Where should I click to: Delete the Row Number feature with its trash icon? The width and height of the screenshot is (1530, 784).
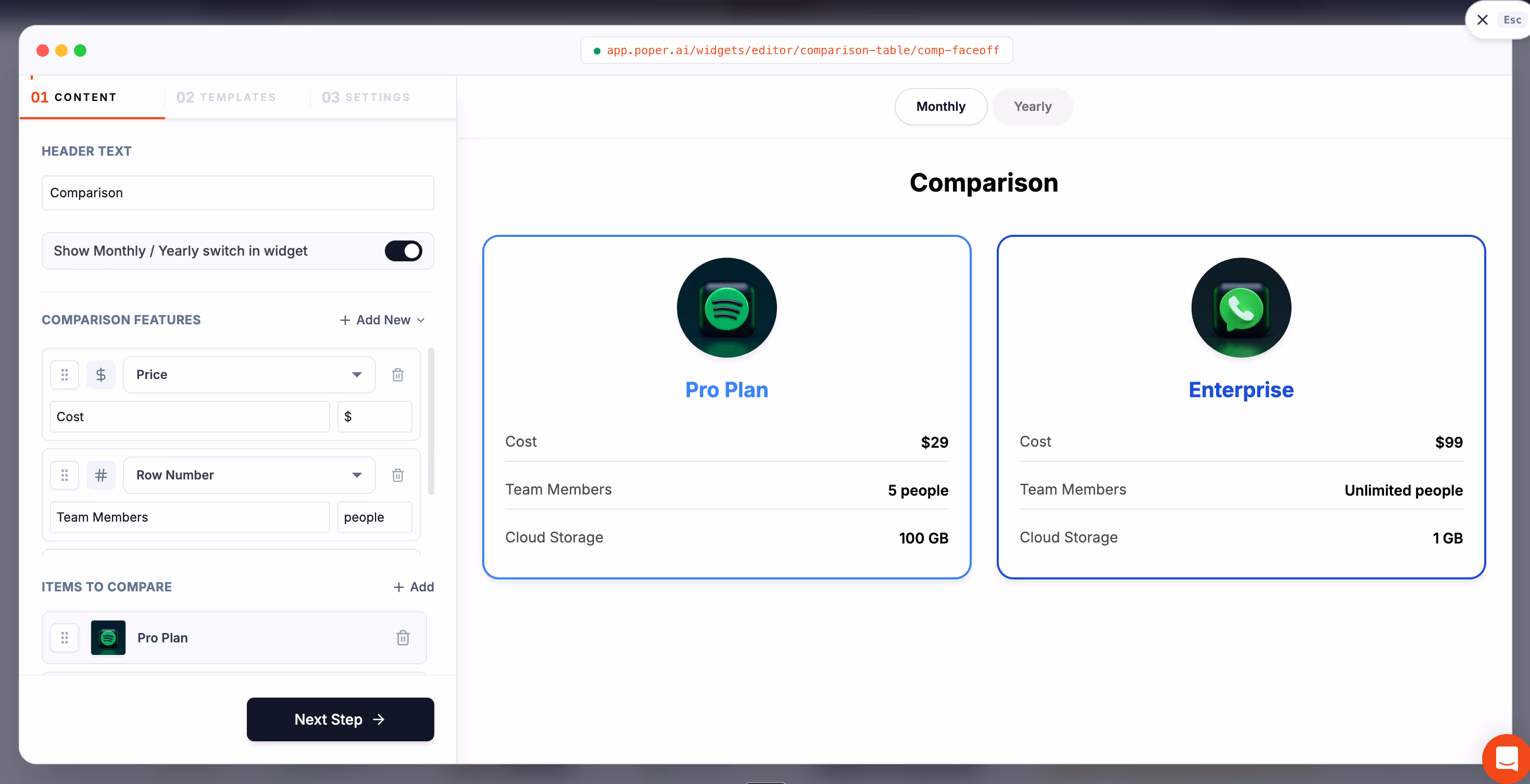coord(398,475)
